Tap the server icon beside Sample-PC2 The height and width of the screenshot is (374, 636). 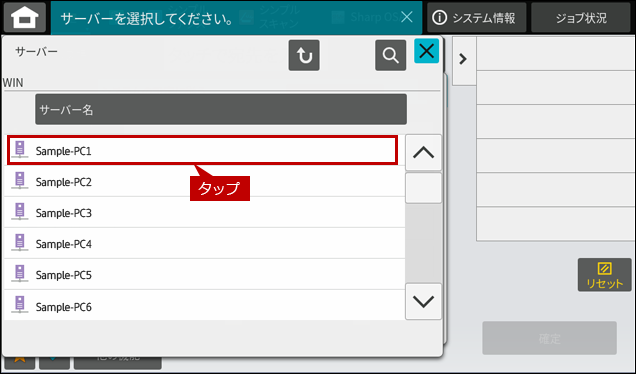pos(20,181)
